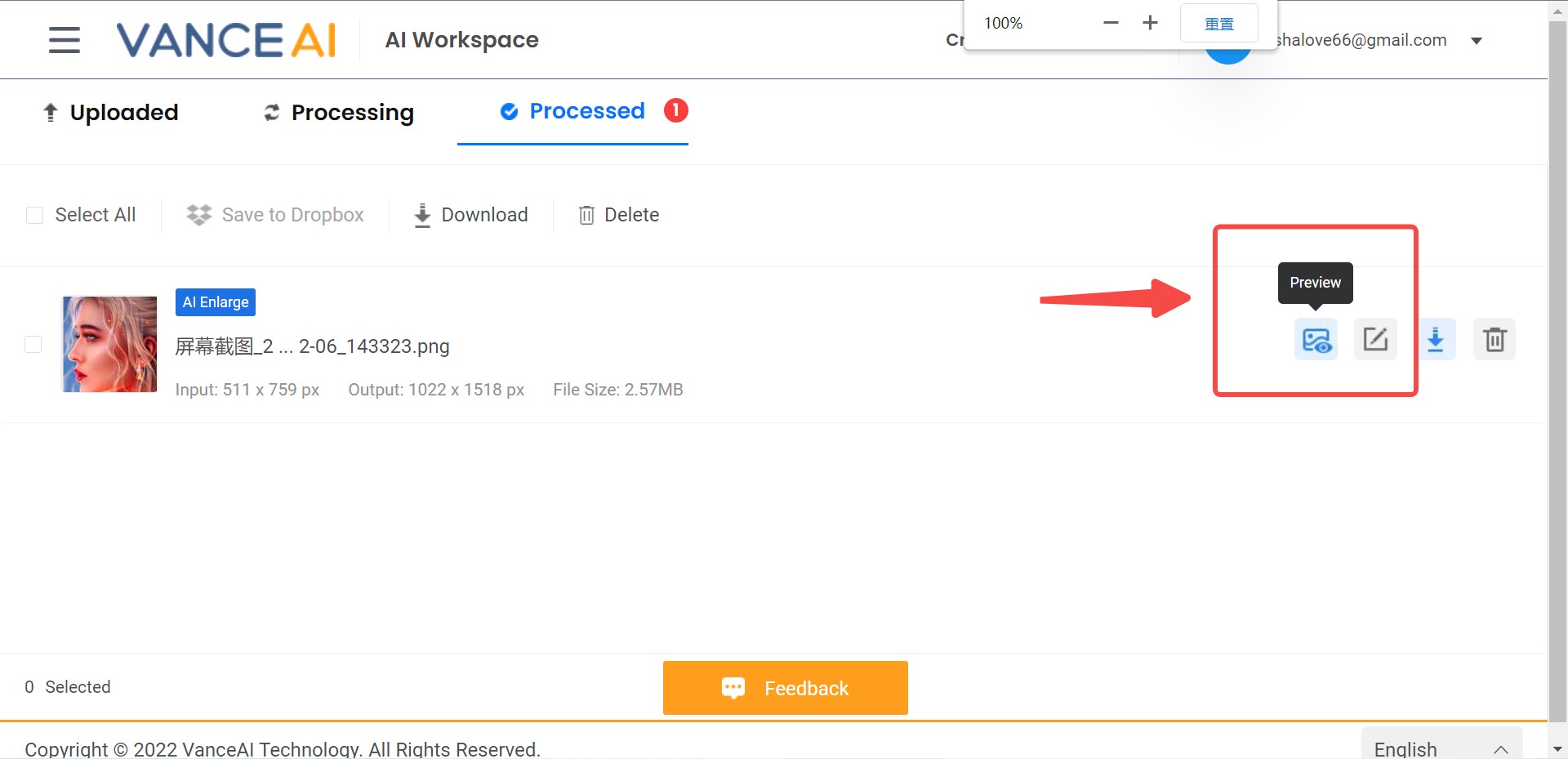
Task: Switch to the Processing tab
Action: click(339, 113)
